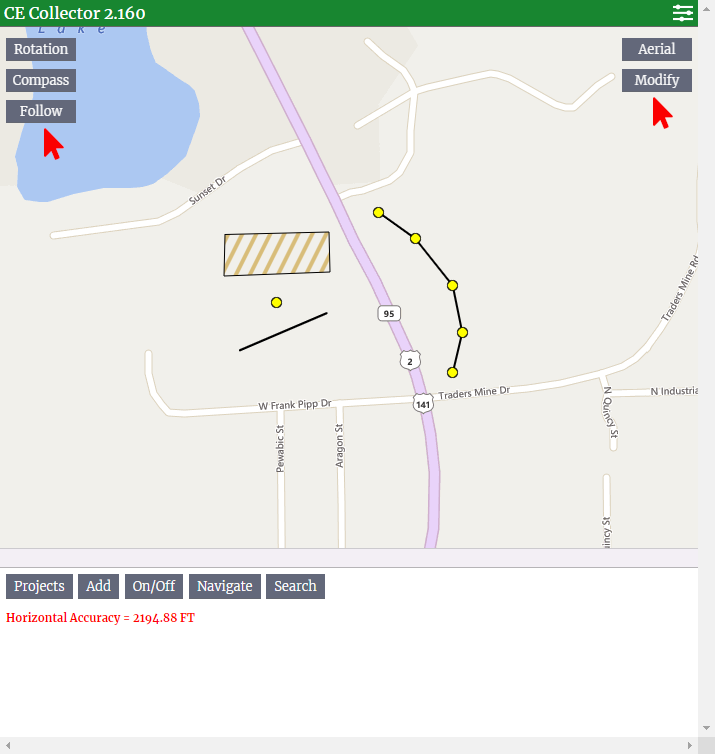Click the route 141 shield icon

pyautogui.click(x=423, y=404)
